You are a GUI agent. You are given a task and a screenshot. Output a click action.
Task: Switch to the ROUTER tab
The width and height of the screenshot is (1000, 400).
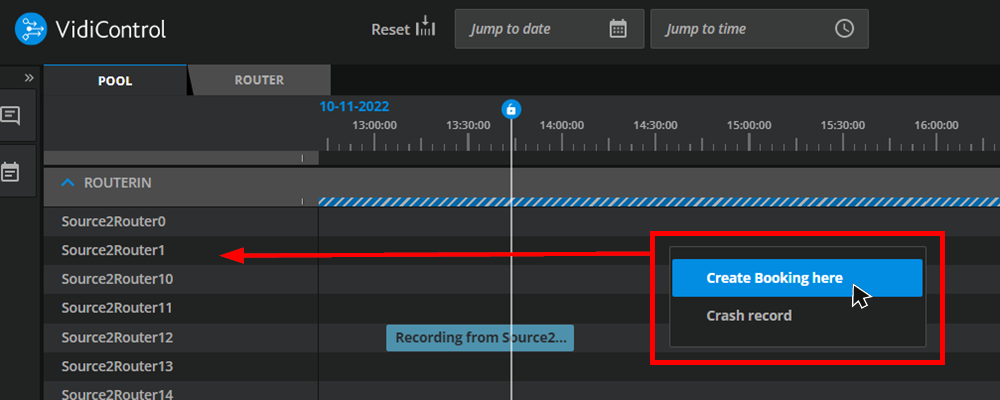[x=259, y=81]
